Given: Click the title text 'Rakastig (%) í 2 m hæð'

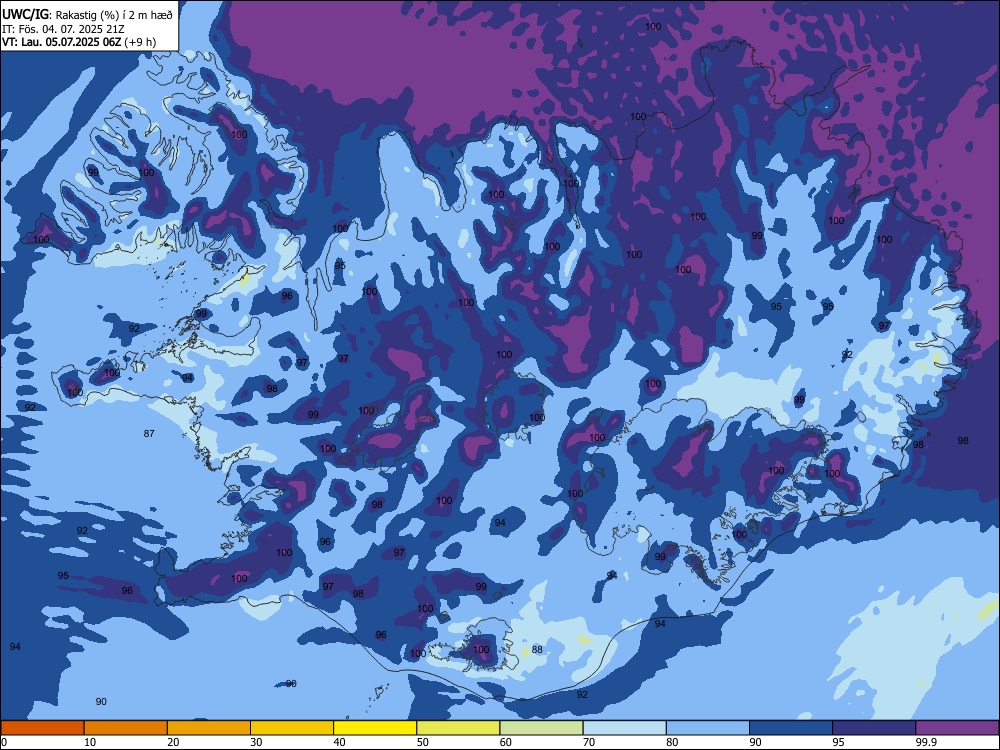Looking at the screenshot, I should (114, 15).
